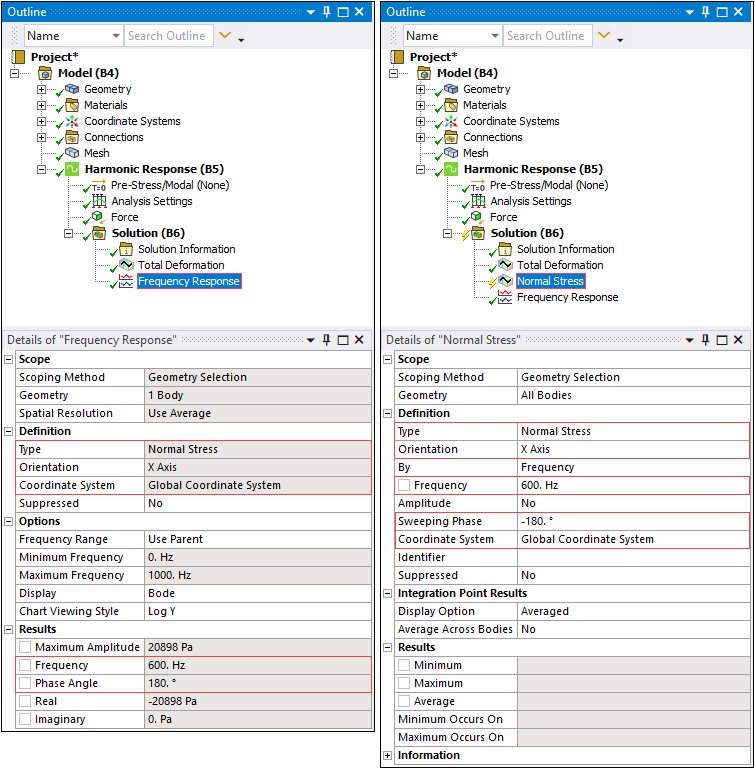Image resolution: width=755 pixels, height=769 pixels.
Task: Click the Search Outline box in the right Outline
Action: (x=547, y=36)
